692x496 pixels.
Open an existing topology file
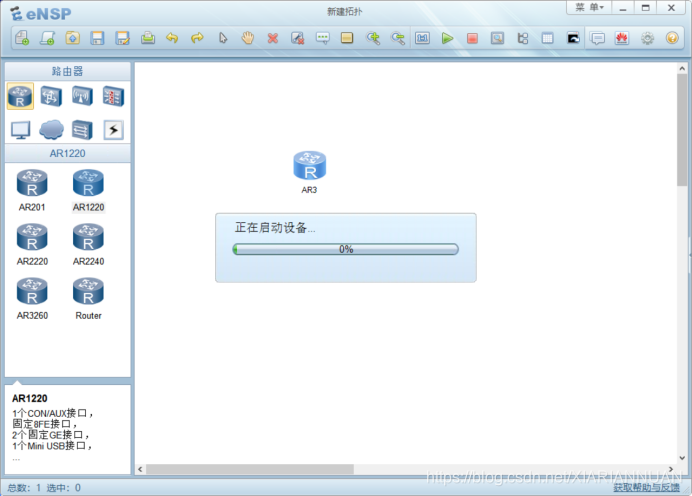72,38
